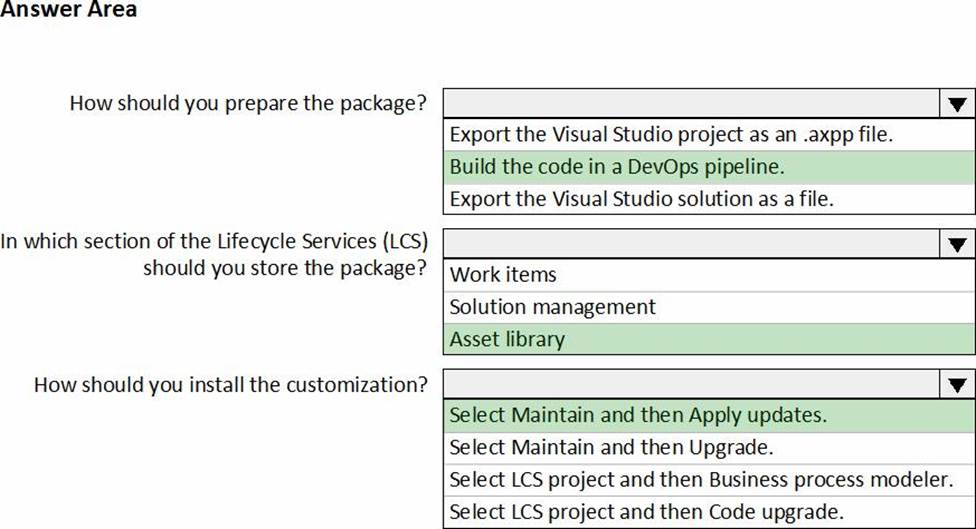Click the empty LCS section combo box field
Image resolution: width=976 pixels, height=529 pixels.
pyautogui.click(x=690, y=243)
